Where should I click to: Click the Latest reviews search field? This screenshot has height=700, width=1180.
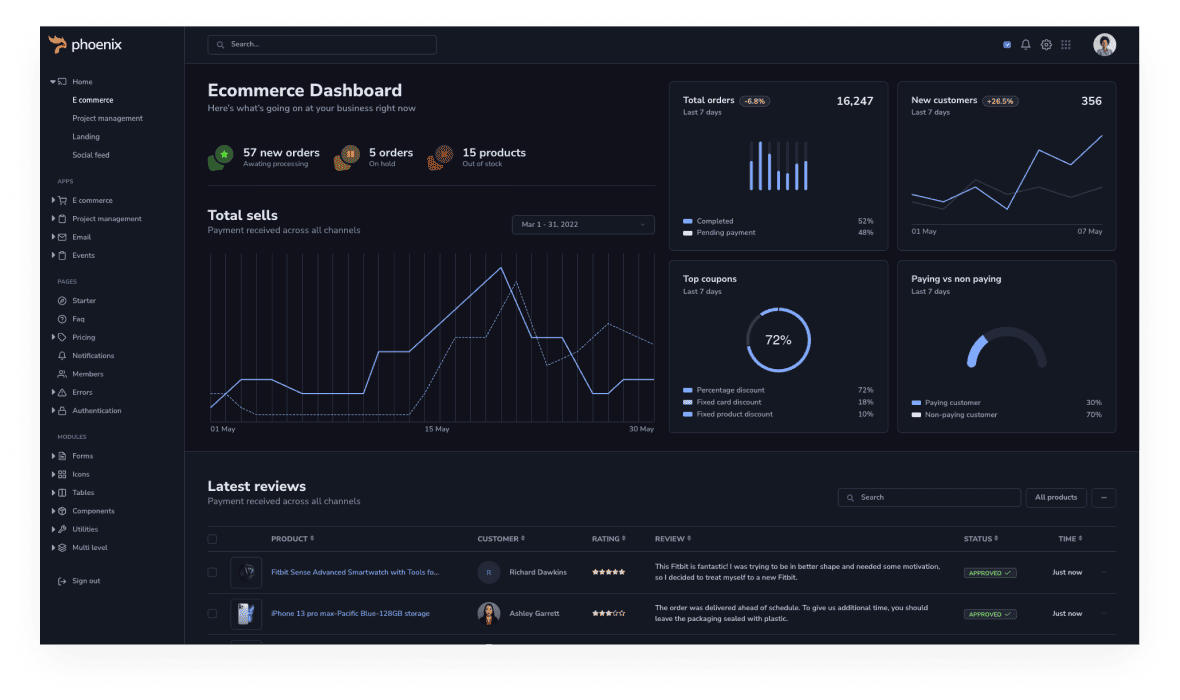coord(929,497)
